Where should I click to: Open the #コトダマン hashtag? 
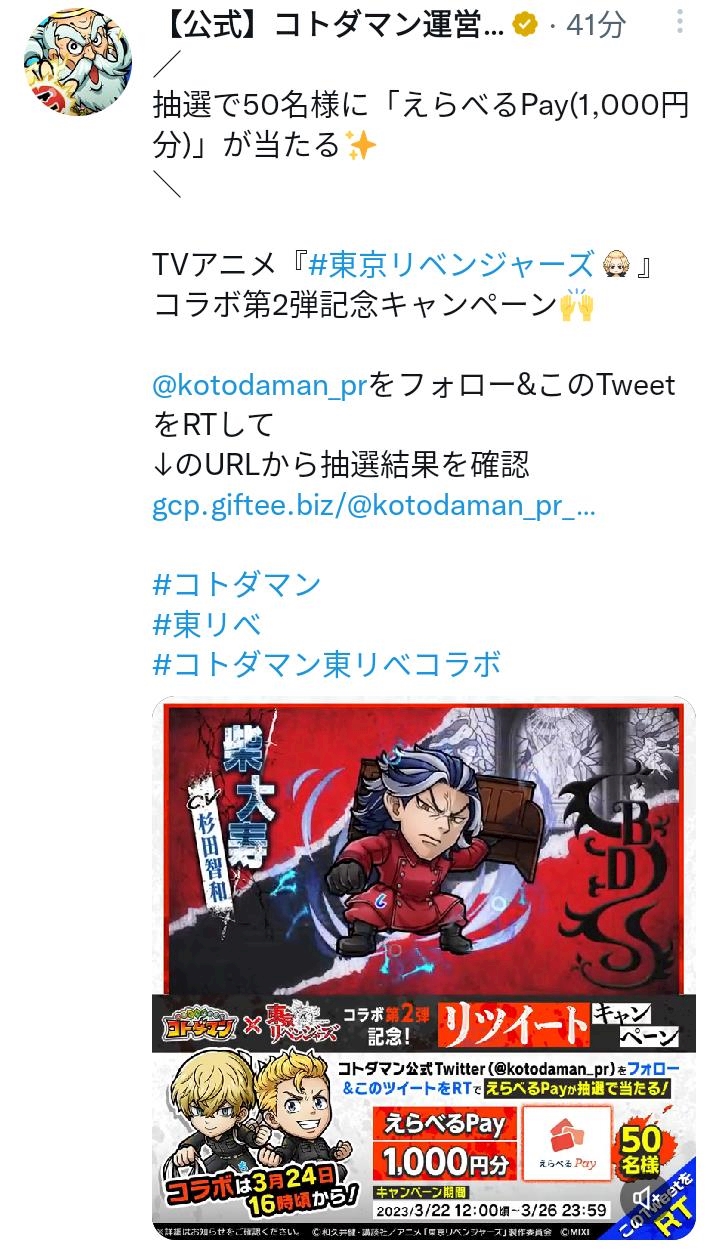coord(237,584)
